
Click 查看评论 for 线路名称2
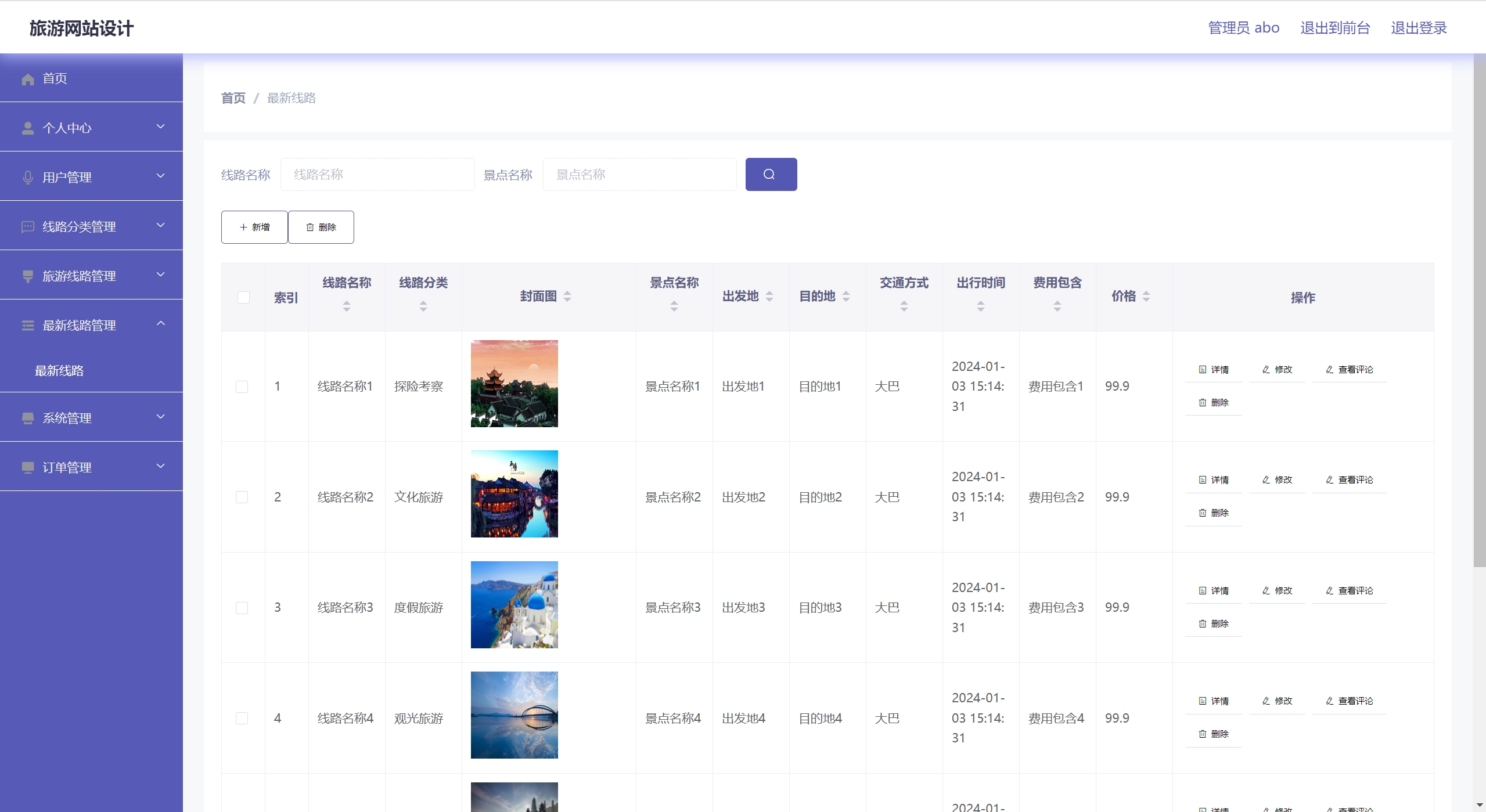click(x=1349, y=480)
